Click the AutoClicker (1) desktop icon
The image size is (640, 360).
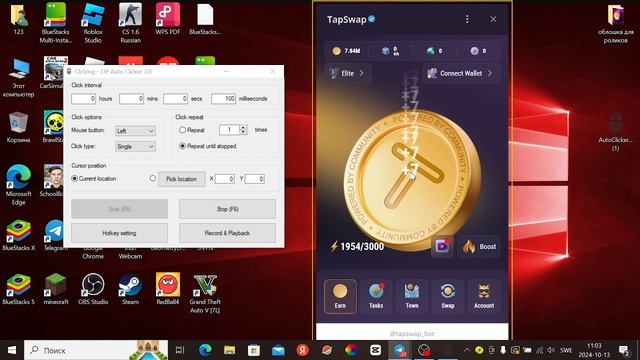(616, 132)
